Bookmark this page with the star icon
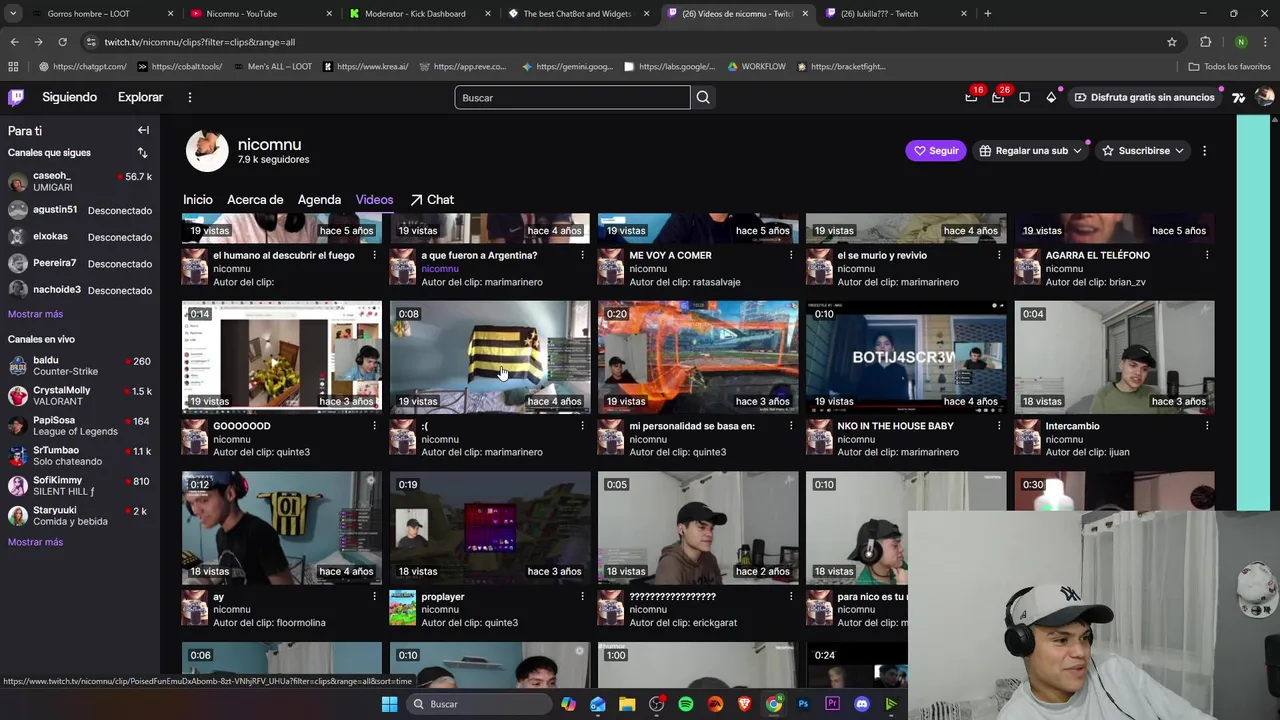 (x=1172, y=42)
